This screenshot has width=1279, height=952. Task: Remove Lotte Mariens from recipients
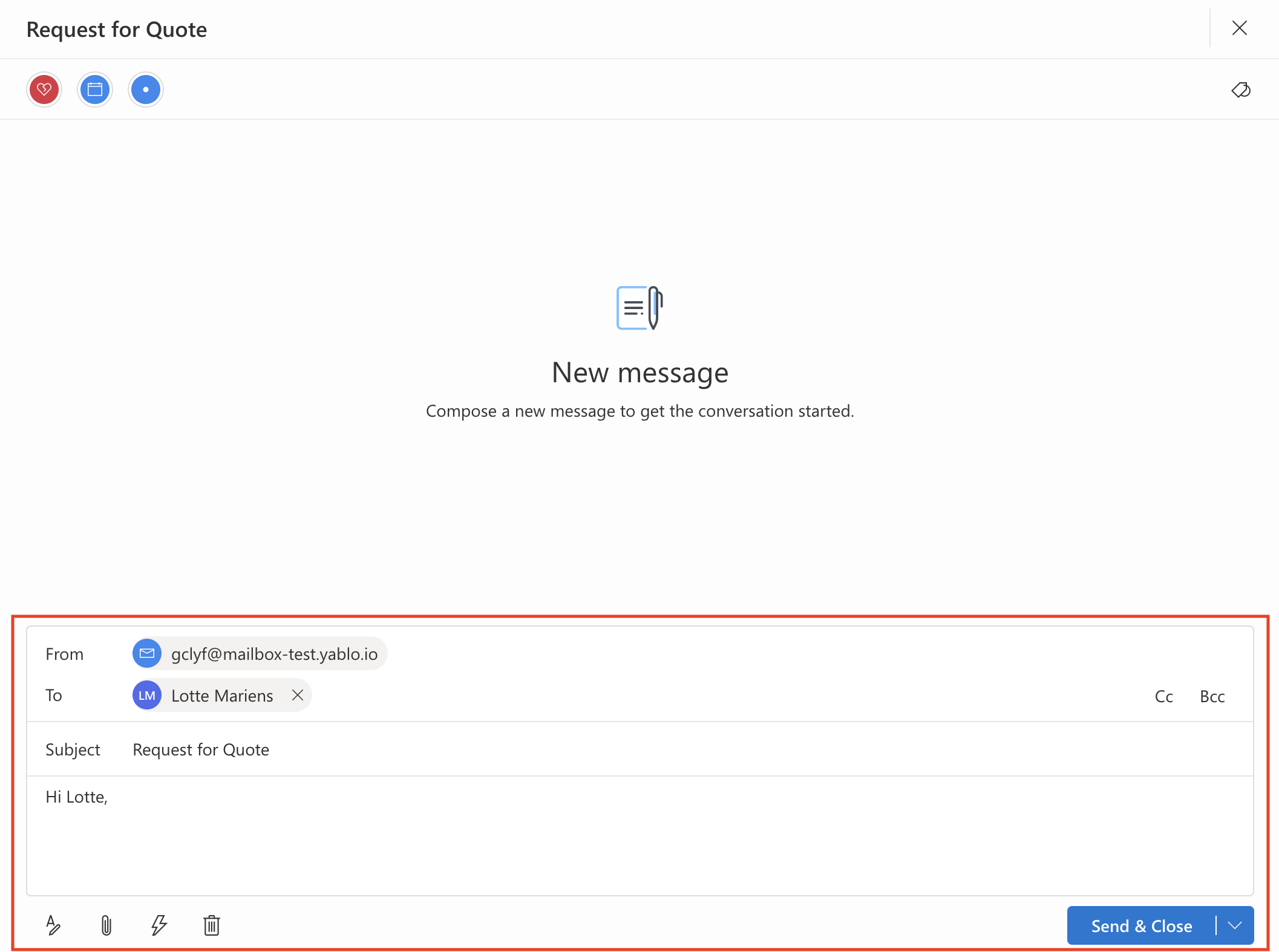point(297,695)
